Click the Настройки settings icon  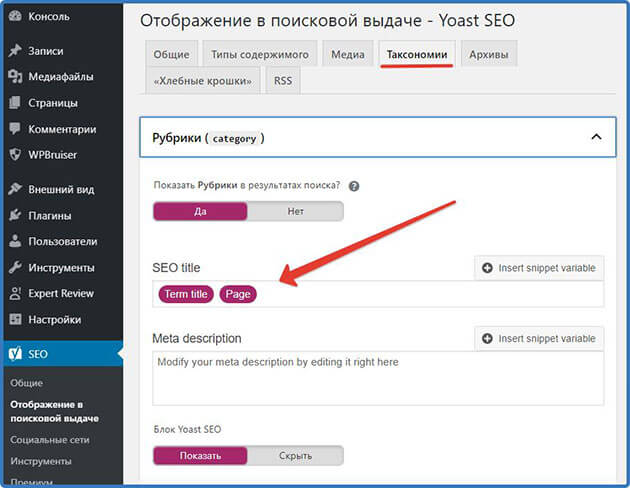(x=15, y=319)
